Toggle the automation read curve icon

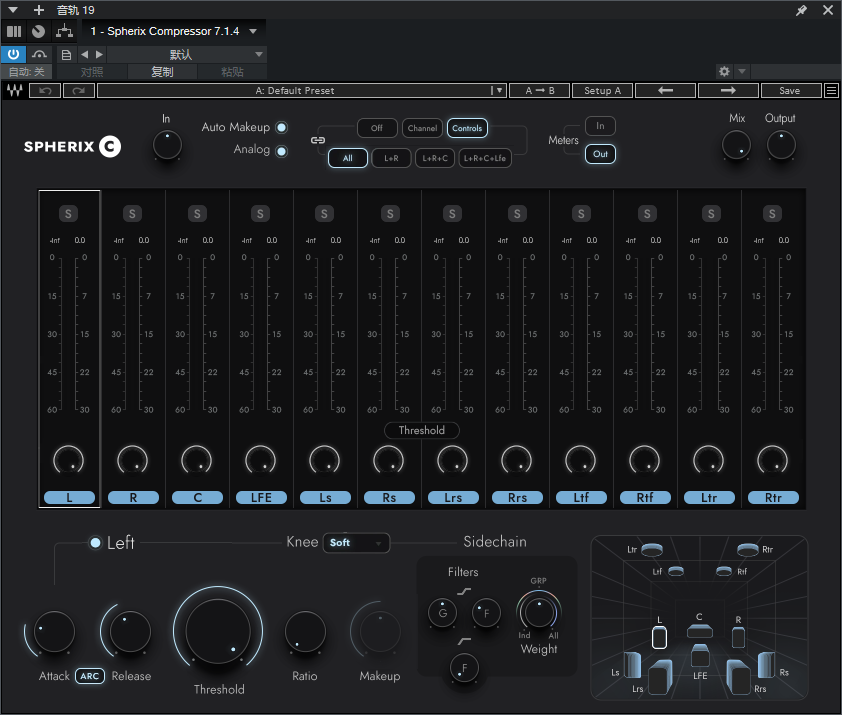click(39, 54)
